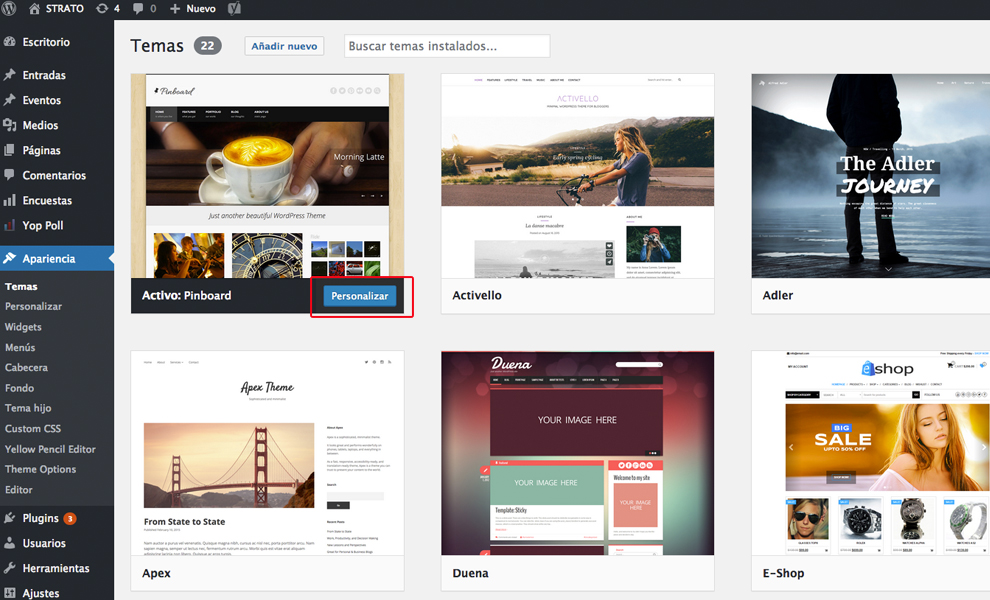Click the Añadir nuevo button
The height and width of the screenshot is (600, 990).
284,46
